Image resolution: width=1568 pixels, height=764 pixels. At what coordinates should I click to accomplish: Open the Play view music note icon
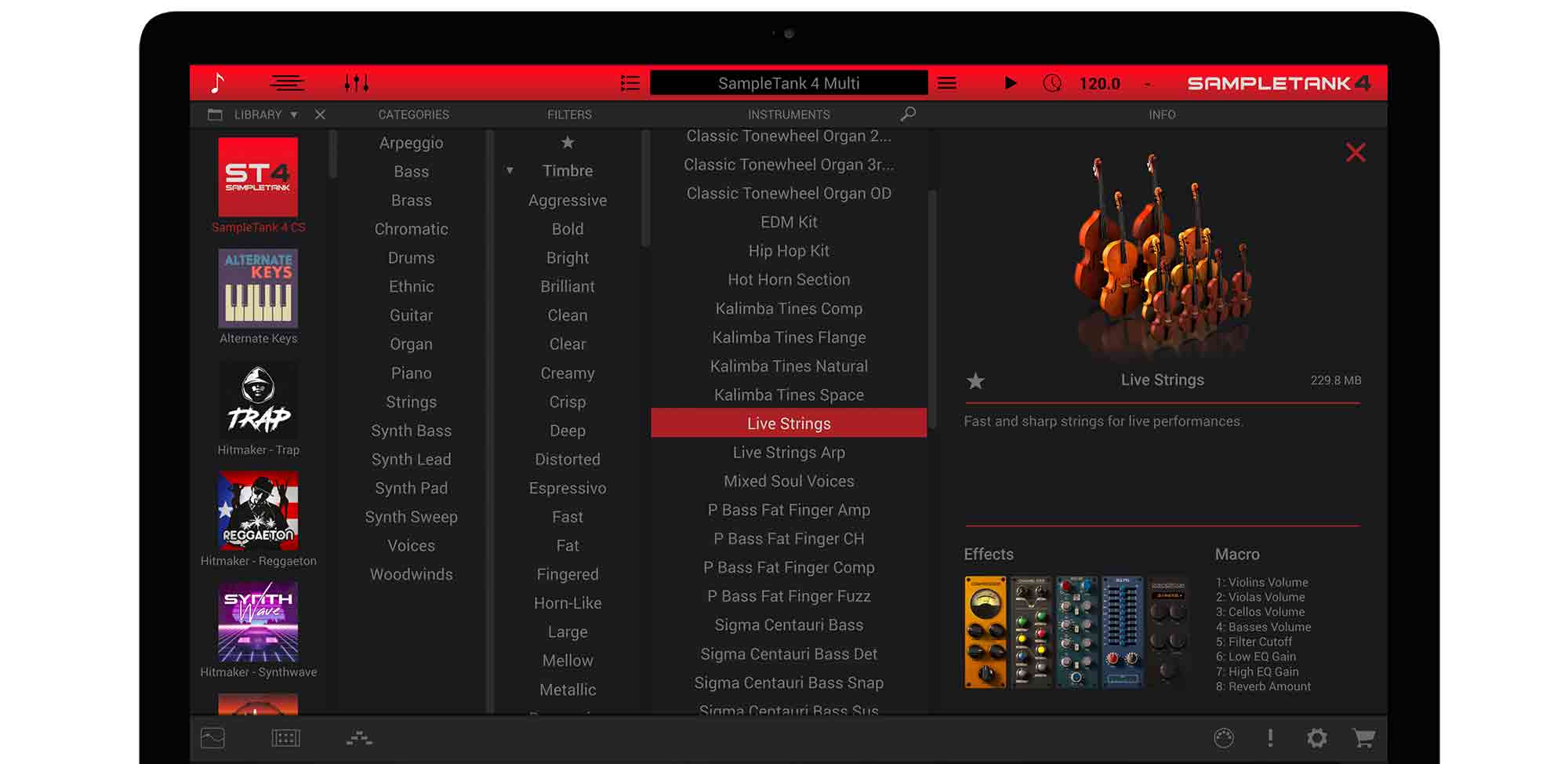point(218,82)
